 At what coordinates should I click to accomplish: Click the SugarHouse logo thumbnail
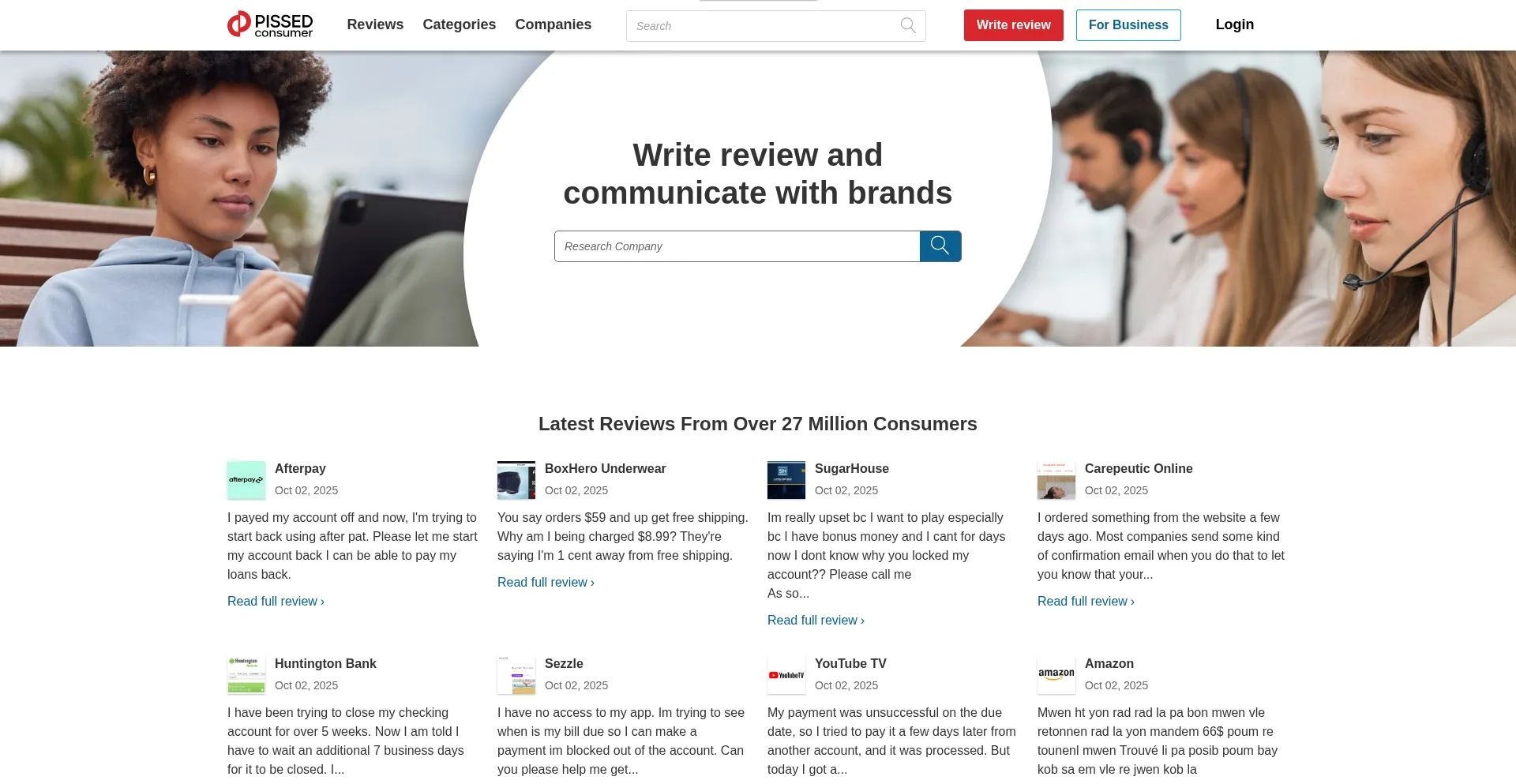tap(786, 480)
